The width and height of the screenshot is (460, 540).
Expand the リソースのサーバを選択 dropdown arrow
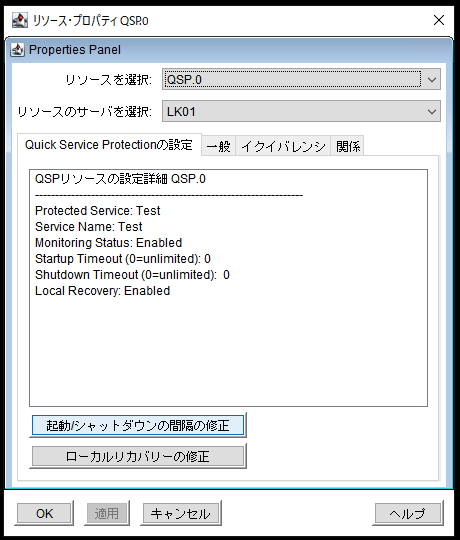(431, 112)
